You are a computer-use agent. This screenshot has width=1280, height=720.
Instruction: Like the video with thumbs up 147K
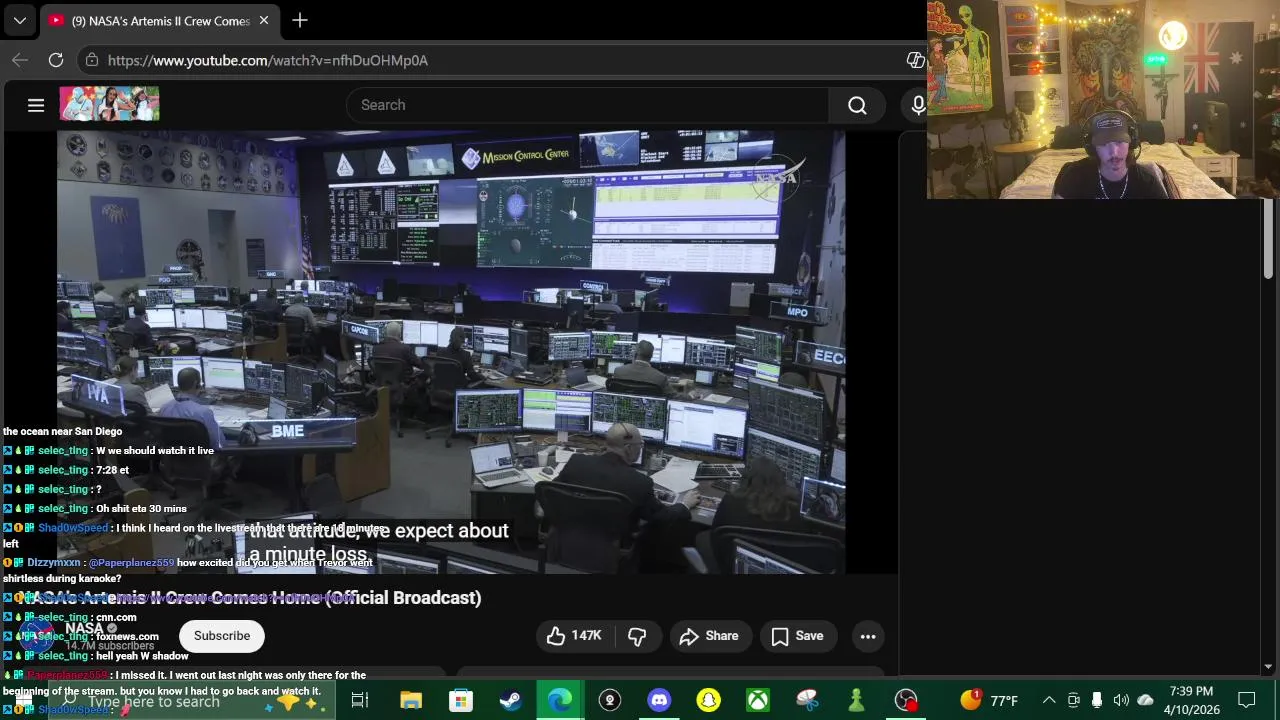574,636
